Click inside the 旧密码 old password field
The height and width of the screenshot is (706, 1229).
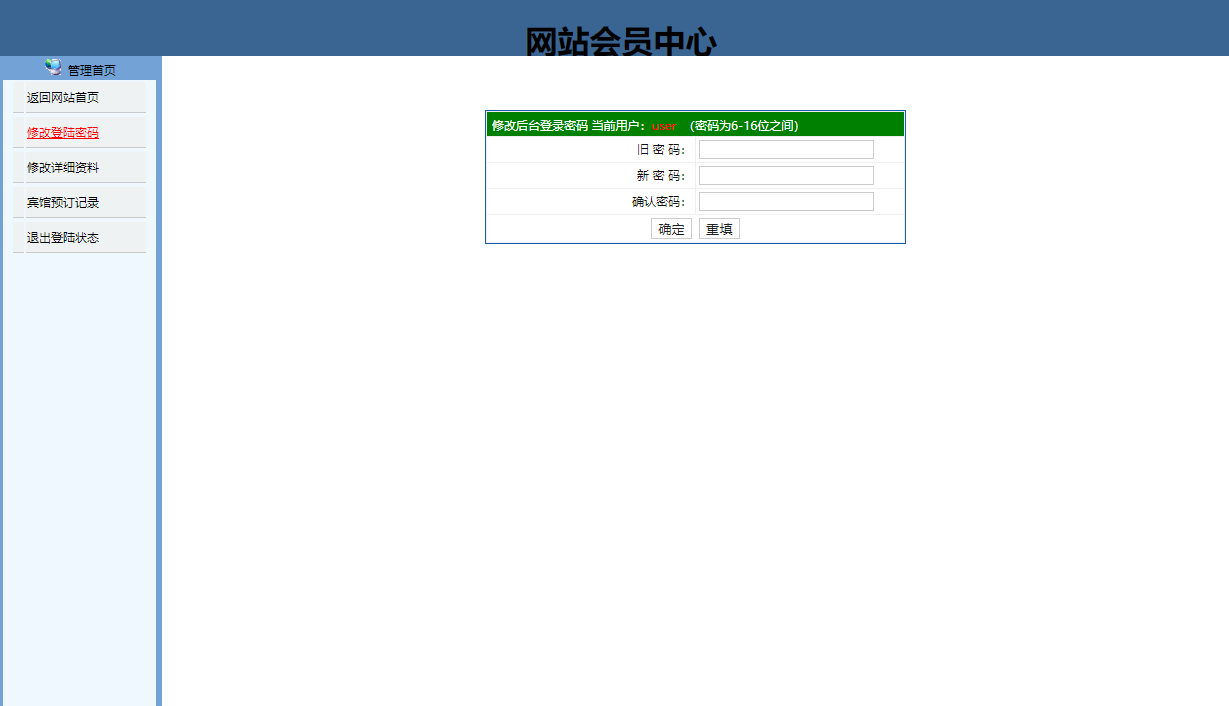[785, 148]
